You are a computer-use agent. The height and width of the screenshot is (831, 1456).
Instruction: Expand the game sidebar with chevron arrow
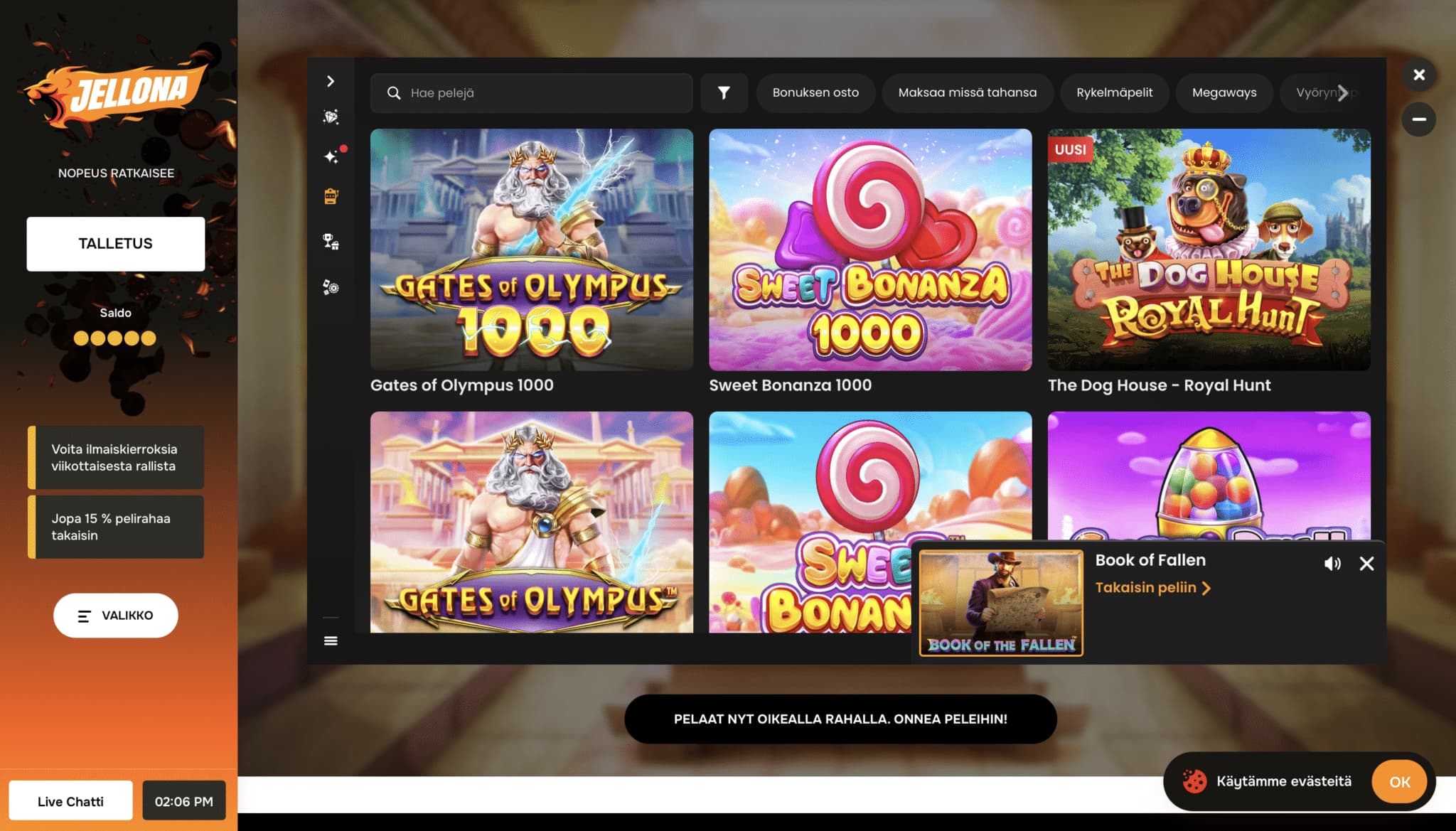(330, 81)
